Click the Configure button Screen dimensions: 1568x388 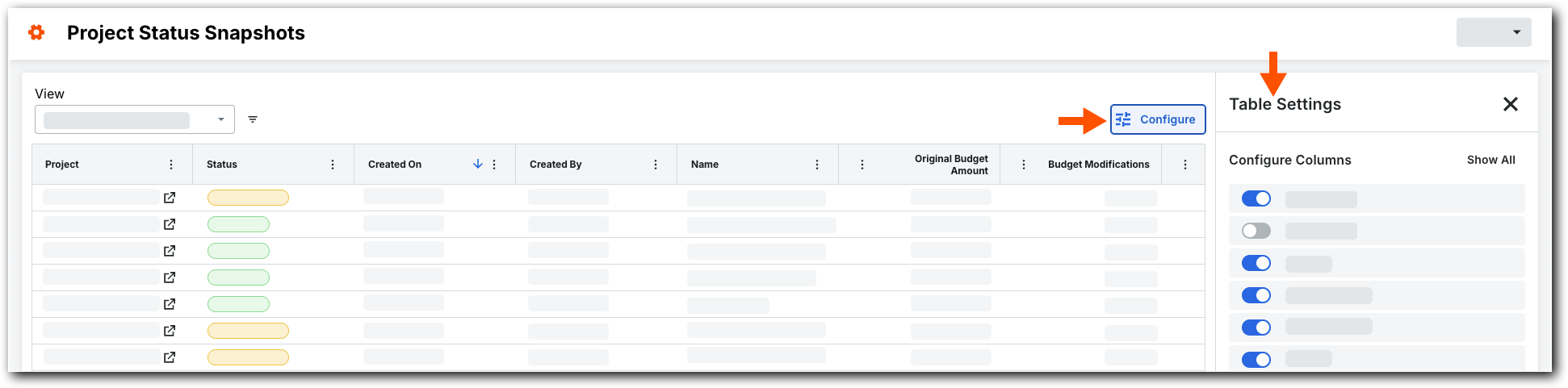1157,119
